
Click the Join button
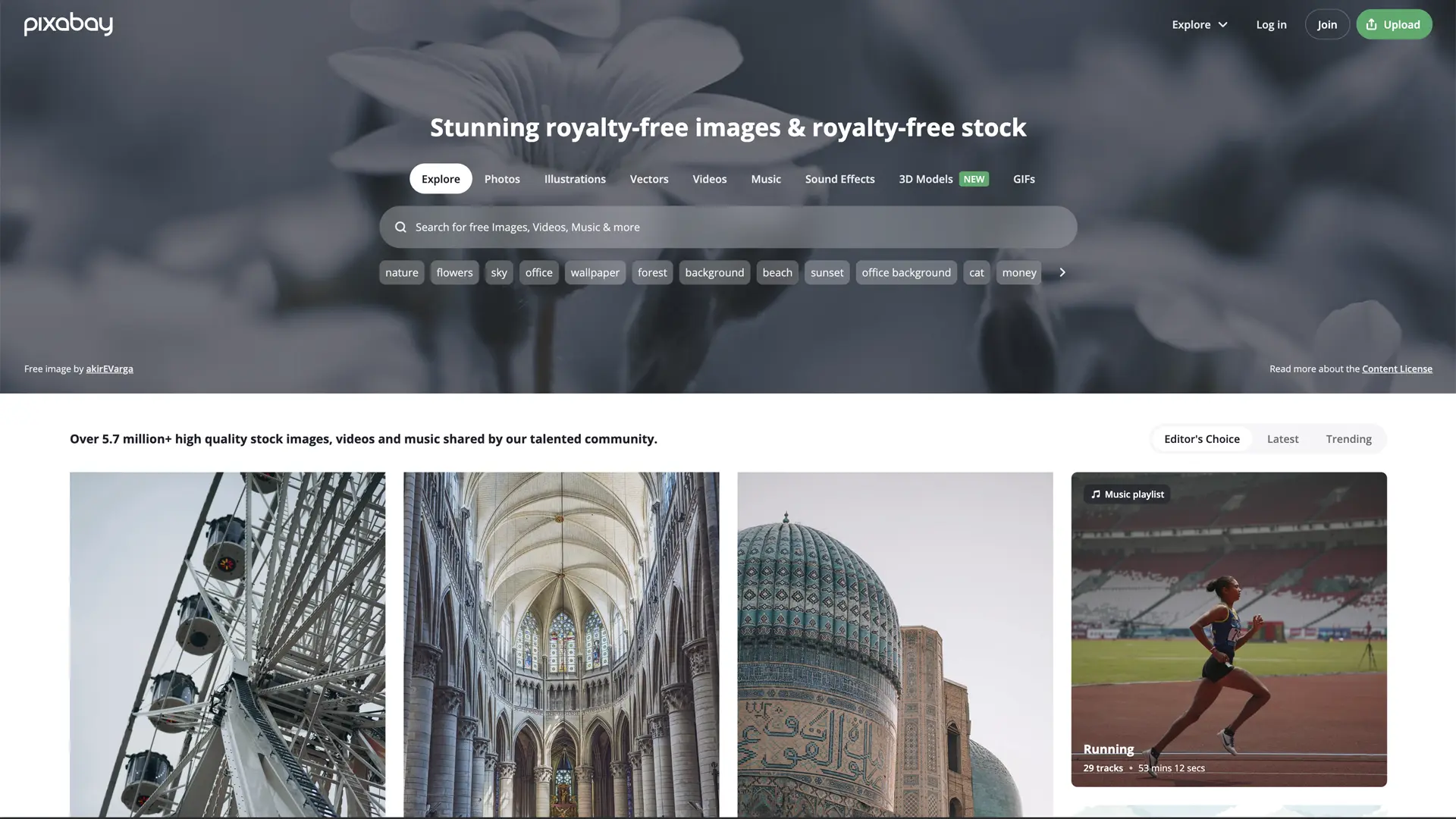coord(1327,24)
